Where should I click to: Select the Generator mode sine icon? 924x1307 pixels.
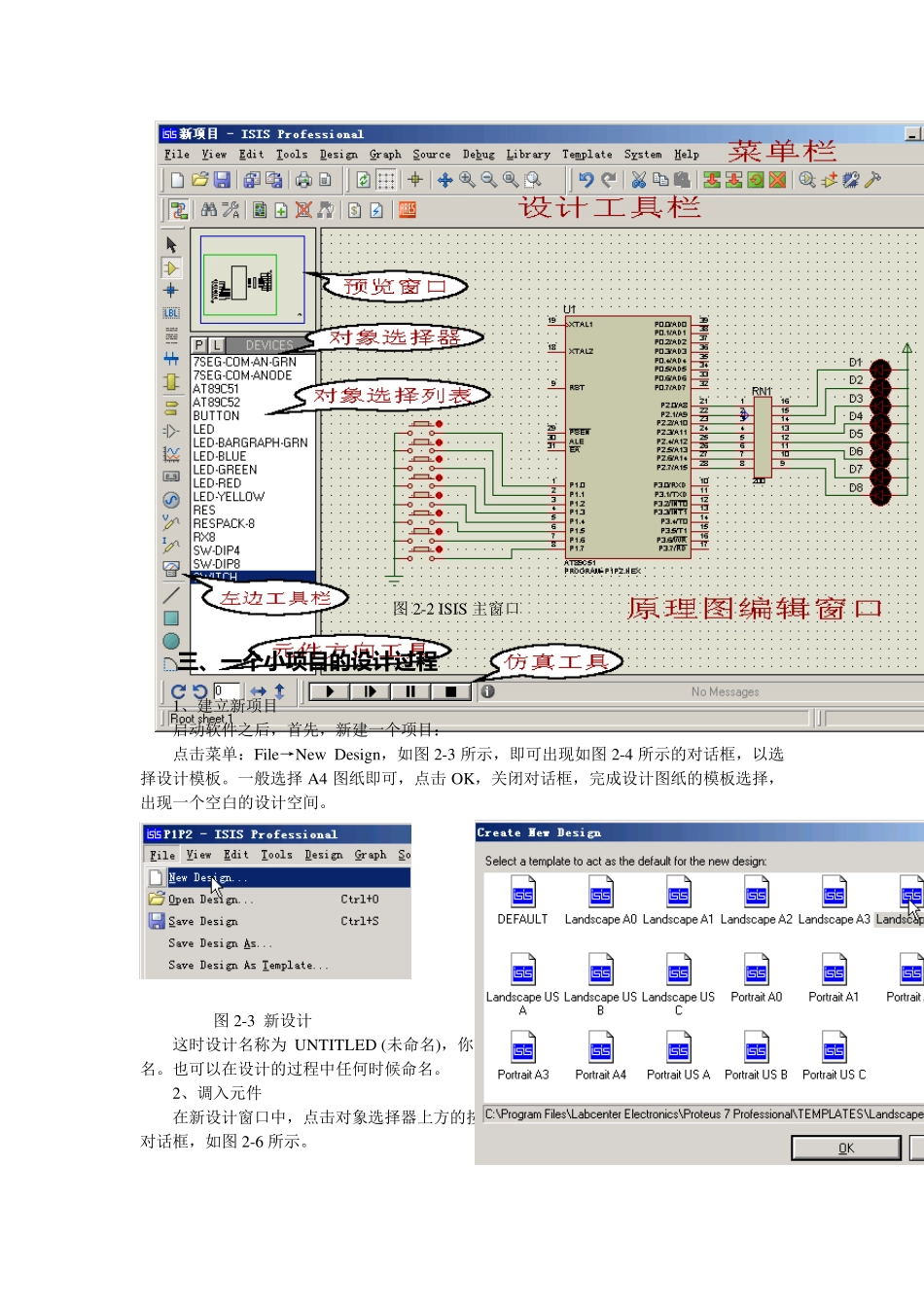point(171,500)
